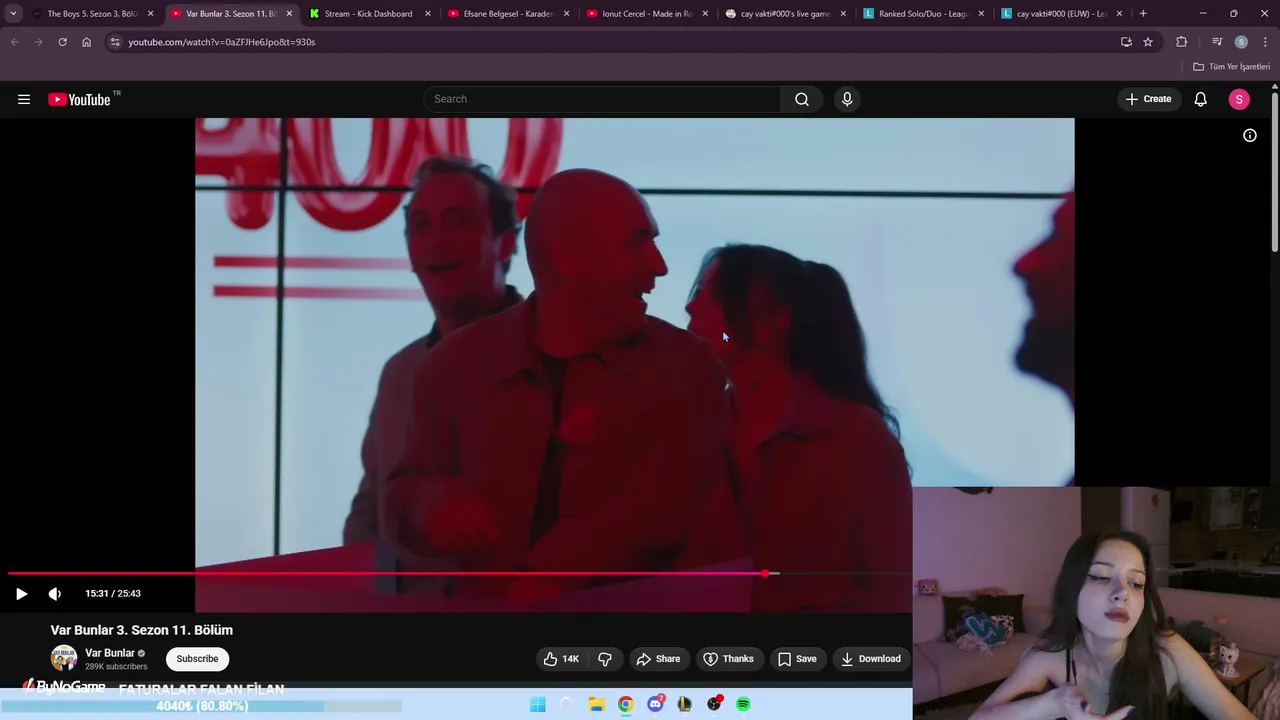Viewport: 1280px width, 720px height.
Task: Open YouTube notifications bell
Action: pos(1201,99)
